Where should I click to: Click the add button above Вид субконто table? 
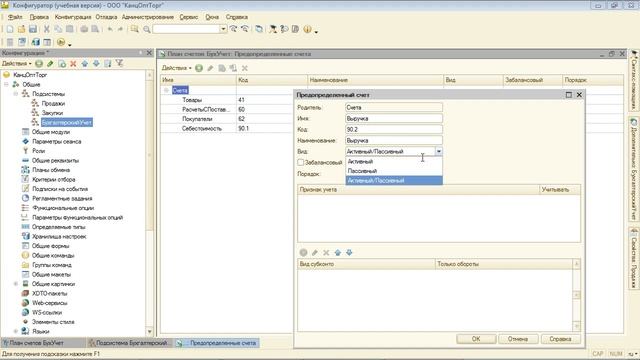[303, 253]
